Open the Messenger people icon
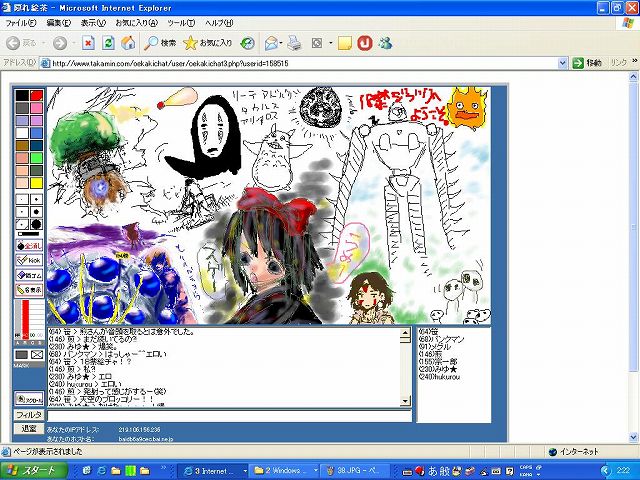 [x=385, y=43]
